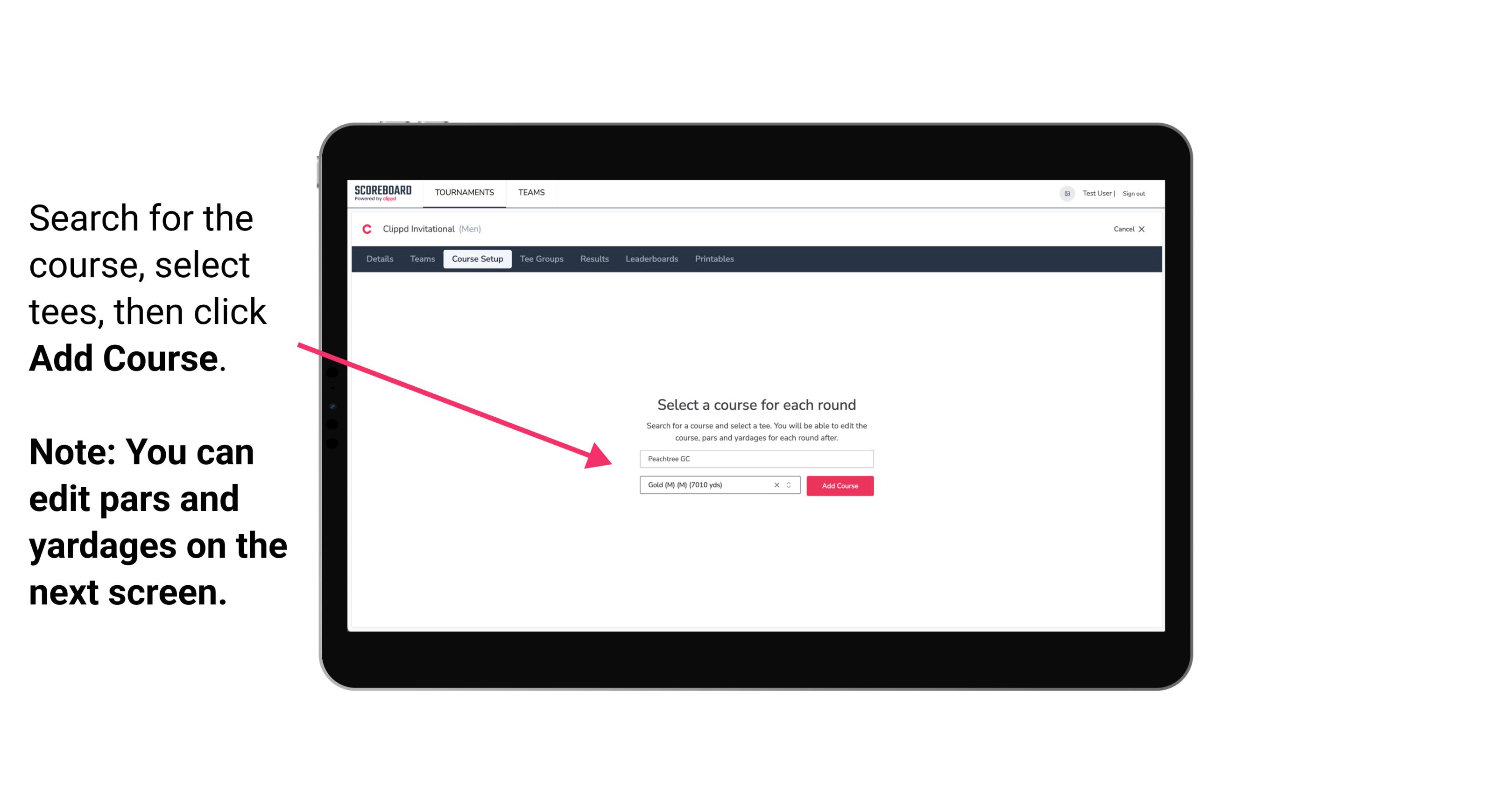Select the Course Setup tab
Viewport: 1510px width, 812px height.
(x=477, y=259)
